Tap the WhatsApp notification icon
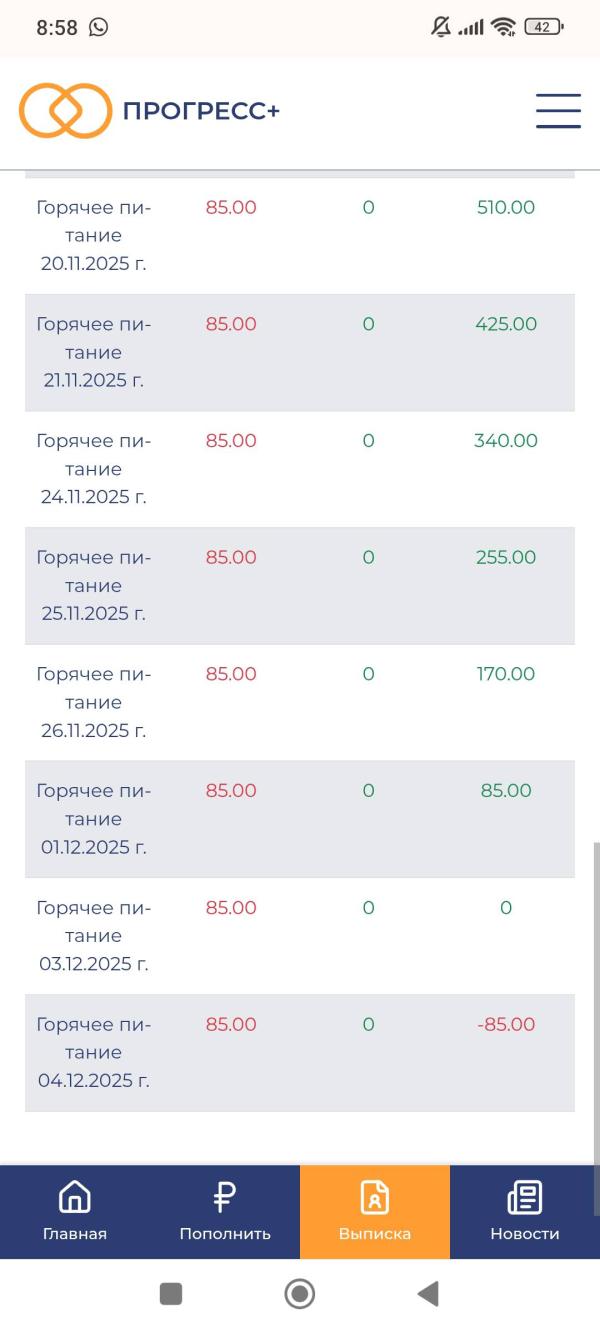The height and width of the screenshot is (1332, 600). point(98,28)
